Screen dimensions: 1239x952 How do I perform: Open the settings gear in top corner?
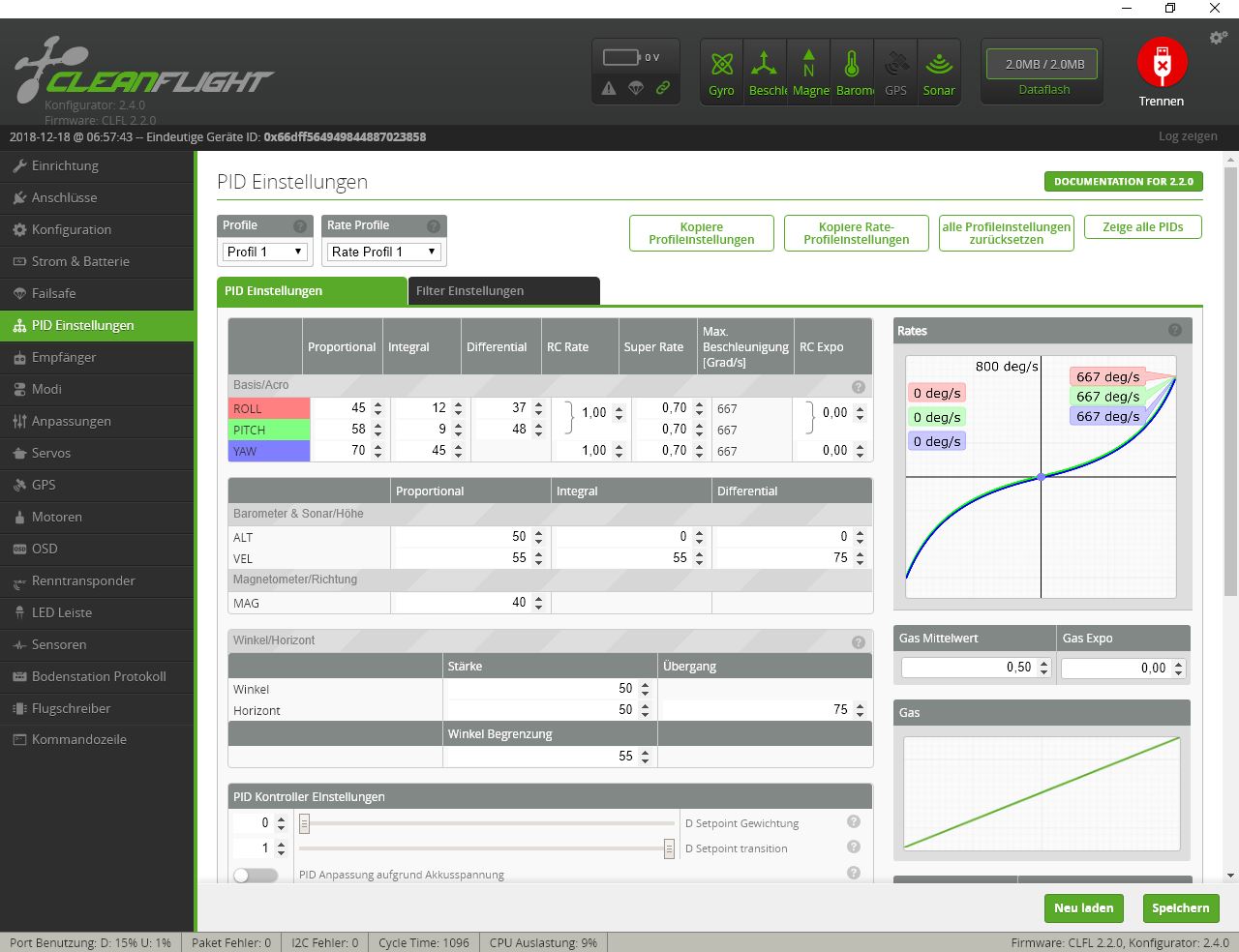[x=1218, y=38]
